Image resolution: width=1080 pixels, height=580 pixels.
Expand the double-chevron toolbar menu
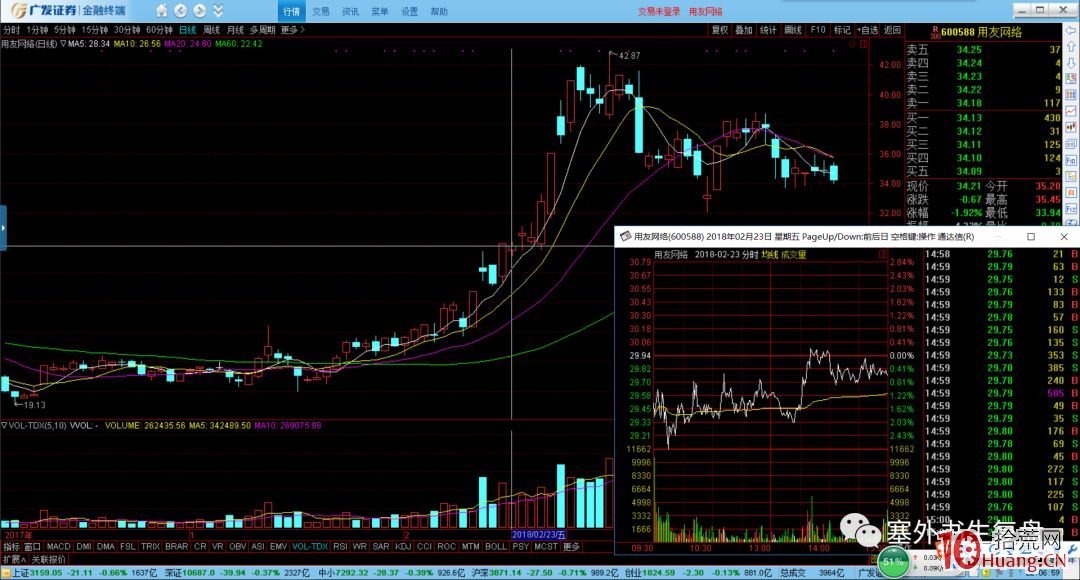[218, 10]
